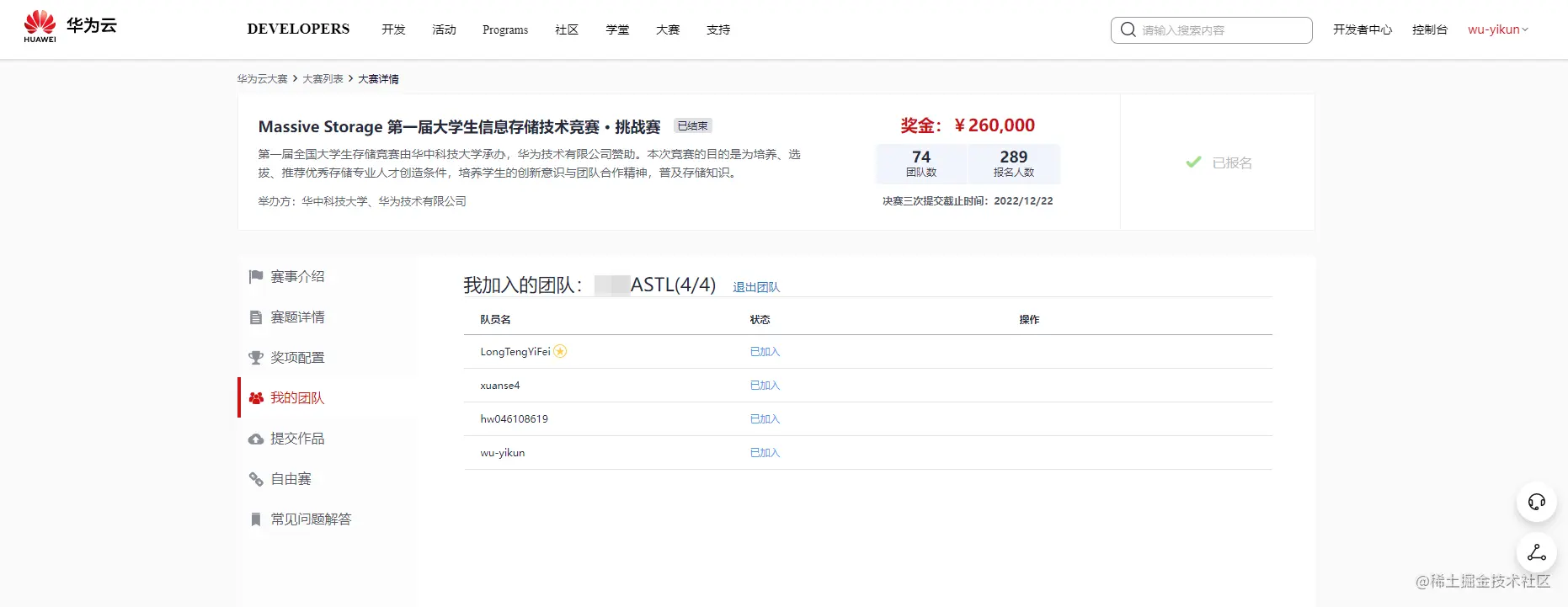Screen dimensions: 1568x607
Task: Open the 支持 menu
Action: (718, 29)
